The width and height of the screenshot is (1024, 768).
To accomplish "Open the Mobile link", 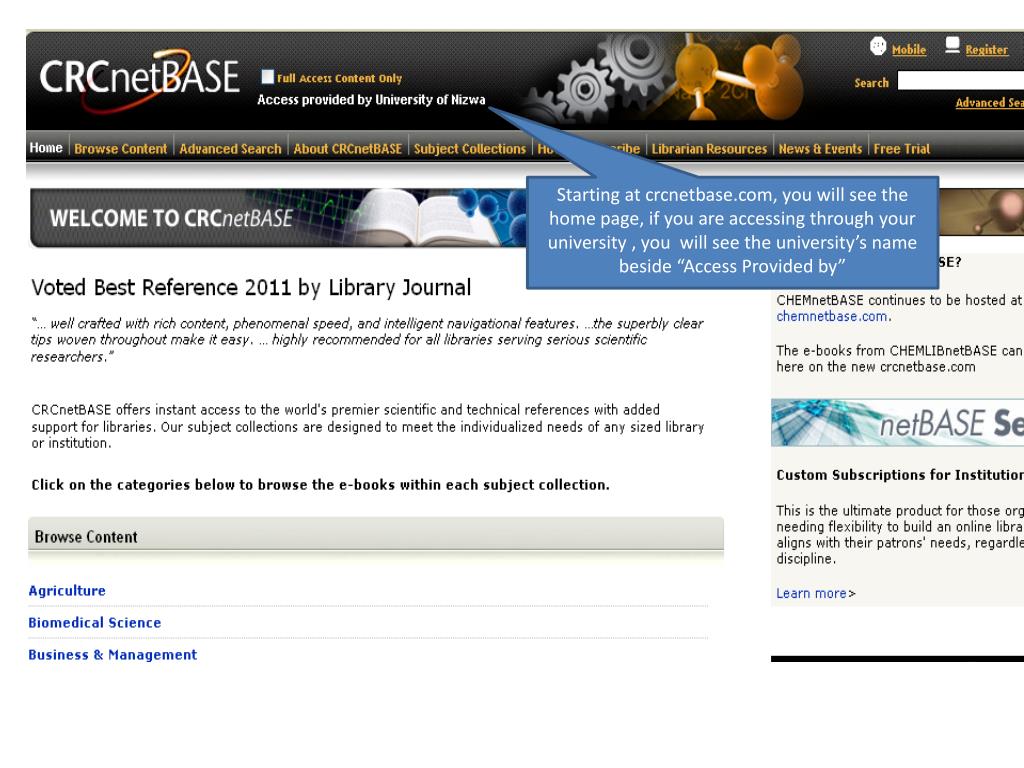I will [908, 50].
